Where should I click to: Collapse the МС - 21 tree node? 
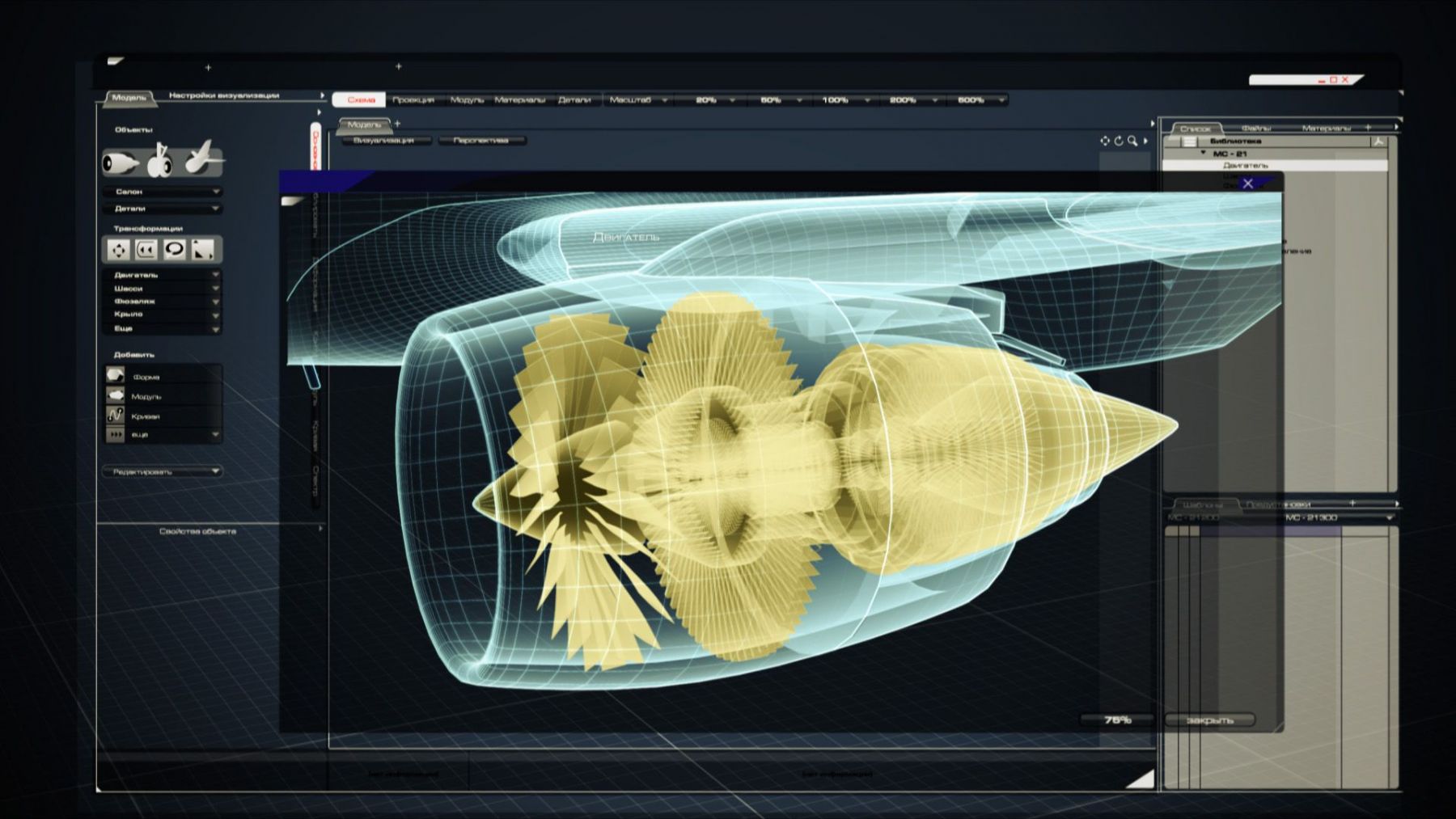tap(1203, 153)
